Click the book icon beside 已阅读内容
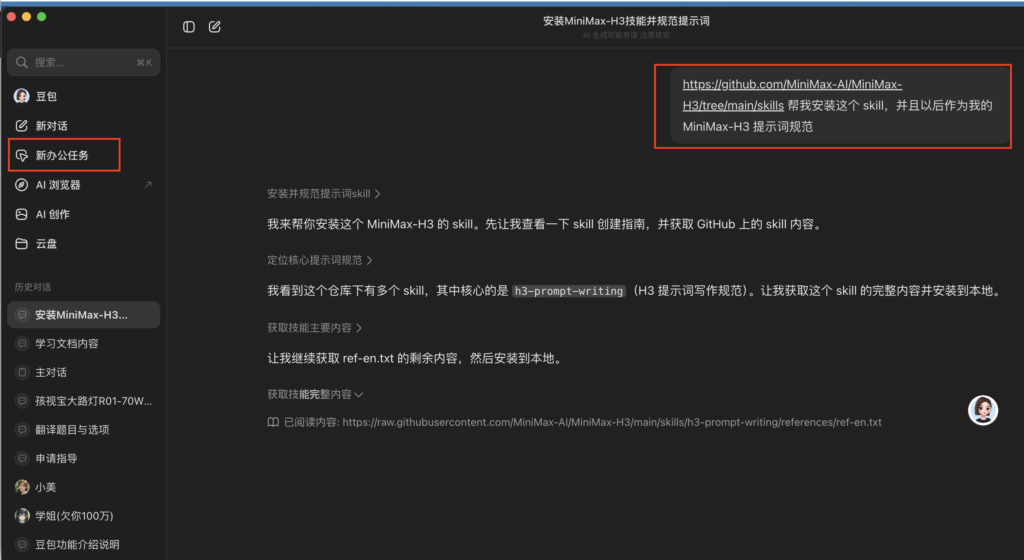 pyautogui.click(x=273, y=422)
